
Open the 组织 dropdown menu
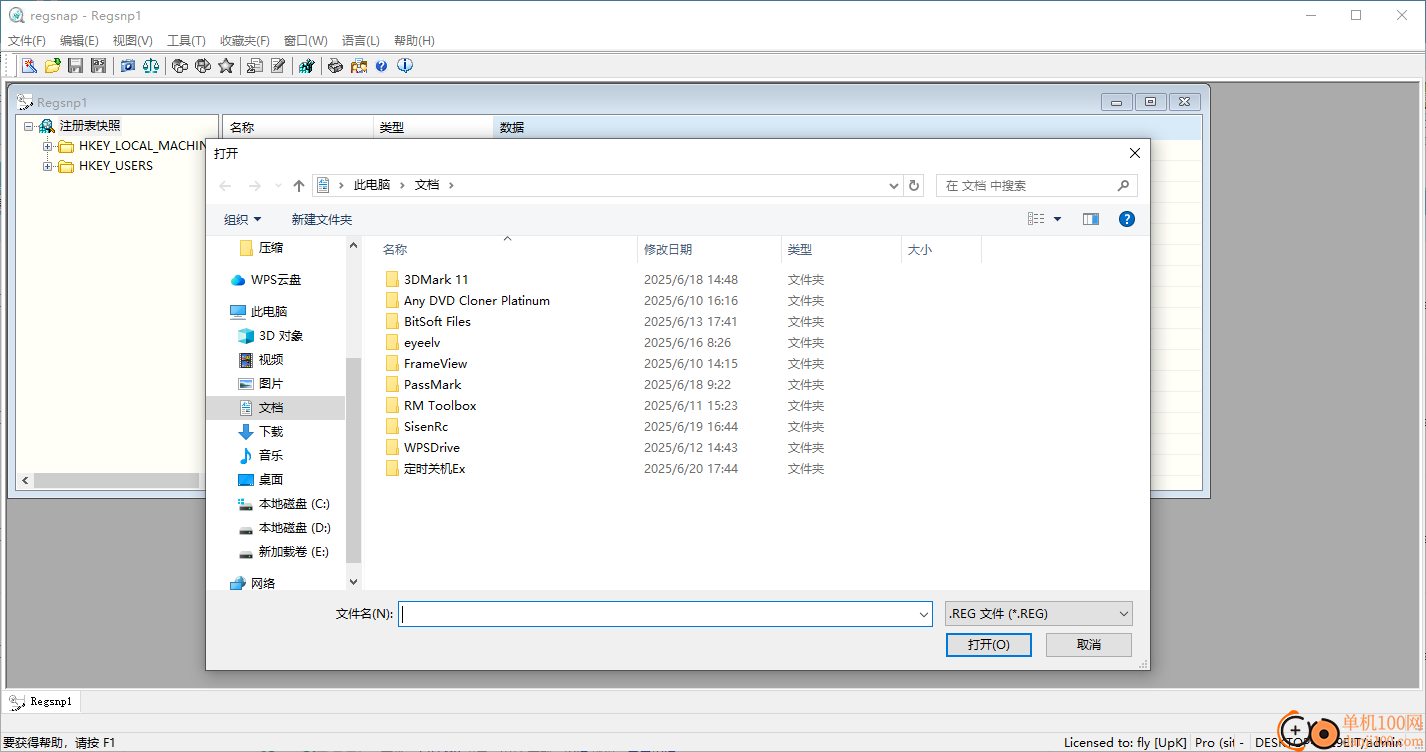pos(242,219)
